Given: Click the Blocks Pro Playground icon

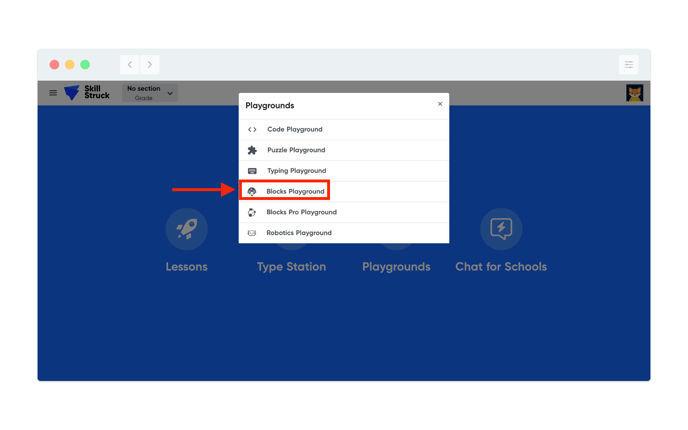Looking at the screenshot, I should (252, 212).
